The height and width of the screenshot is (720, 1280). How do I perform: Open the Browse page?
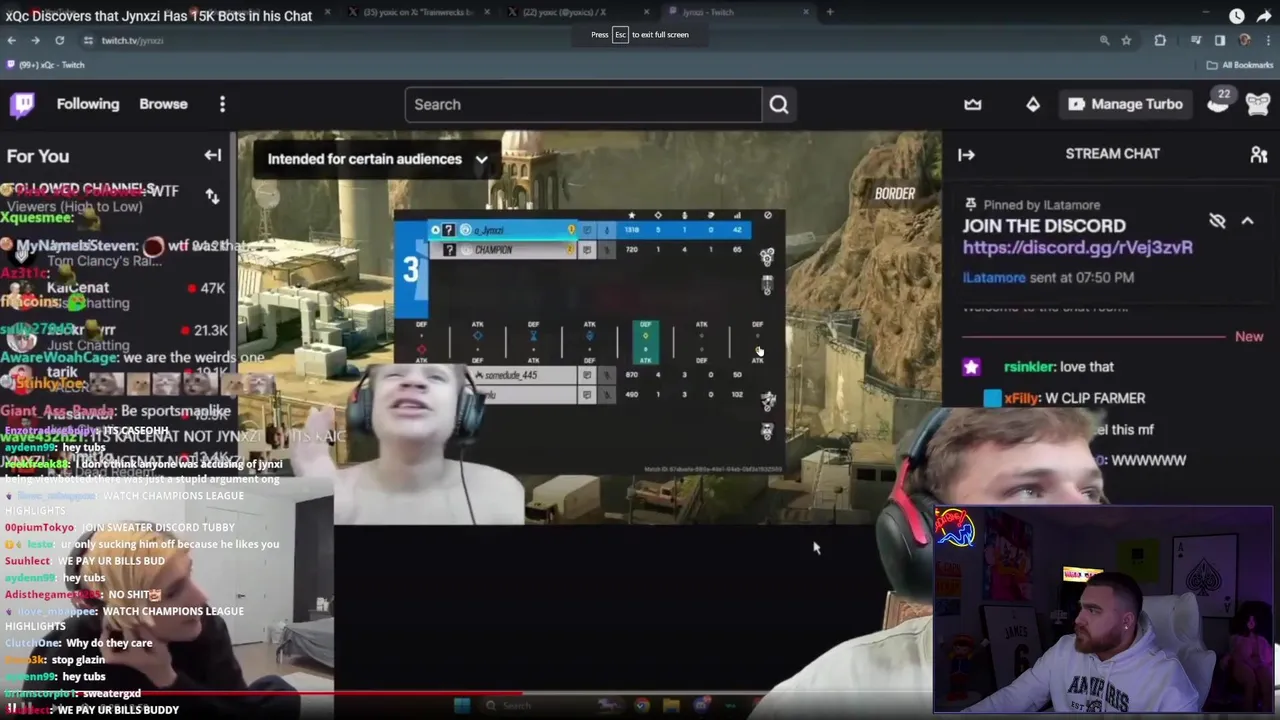click(x=163, y=104)
